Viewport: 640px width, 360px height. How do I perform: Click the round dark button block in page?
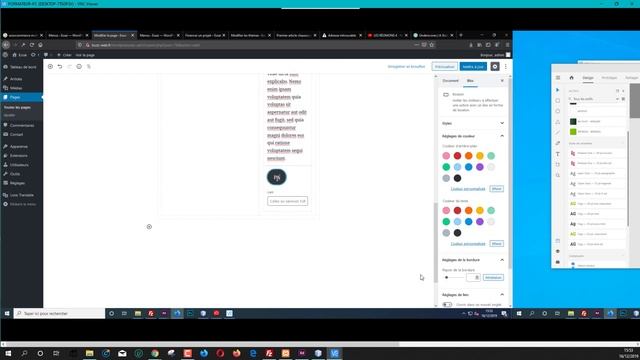[277, 177]
